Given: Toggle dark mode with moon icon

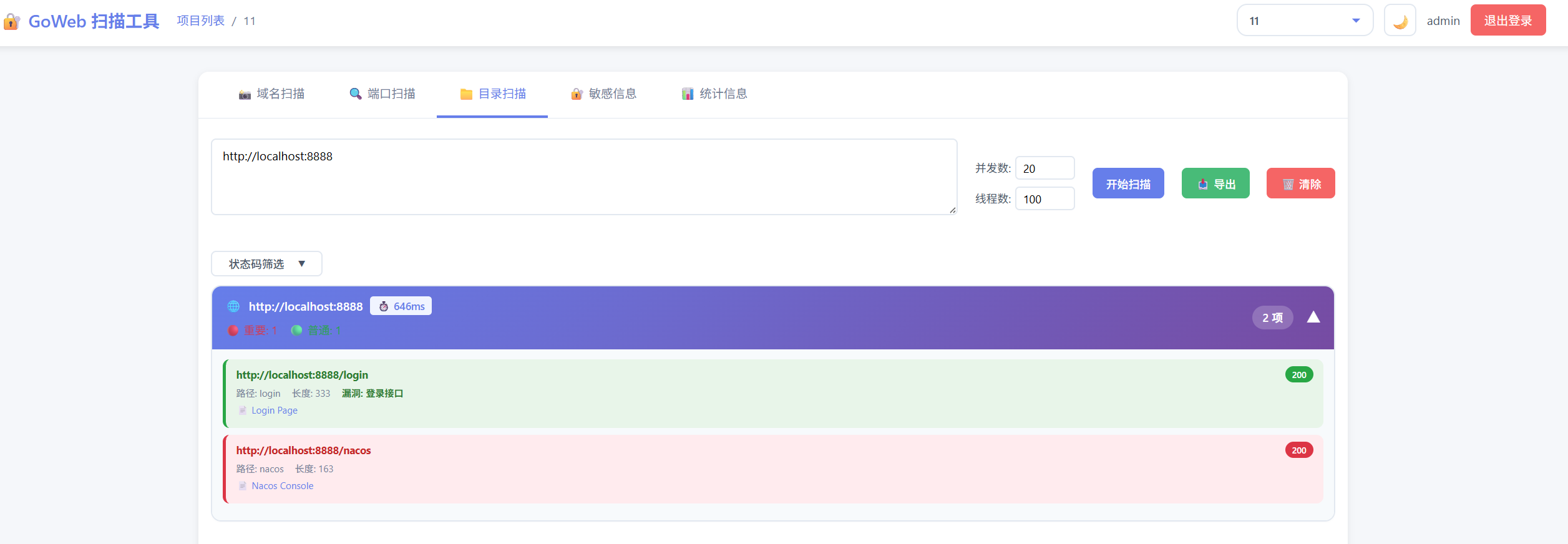Looking at the screenshot, I should pyautogui.click(x=1400, y=21).
